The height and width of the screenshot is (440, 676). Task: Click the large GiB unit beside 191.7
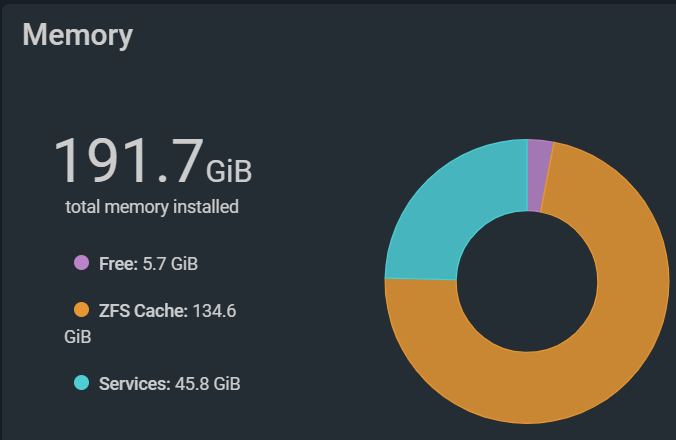229,172
